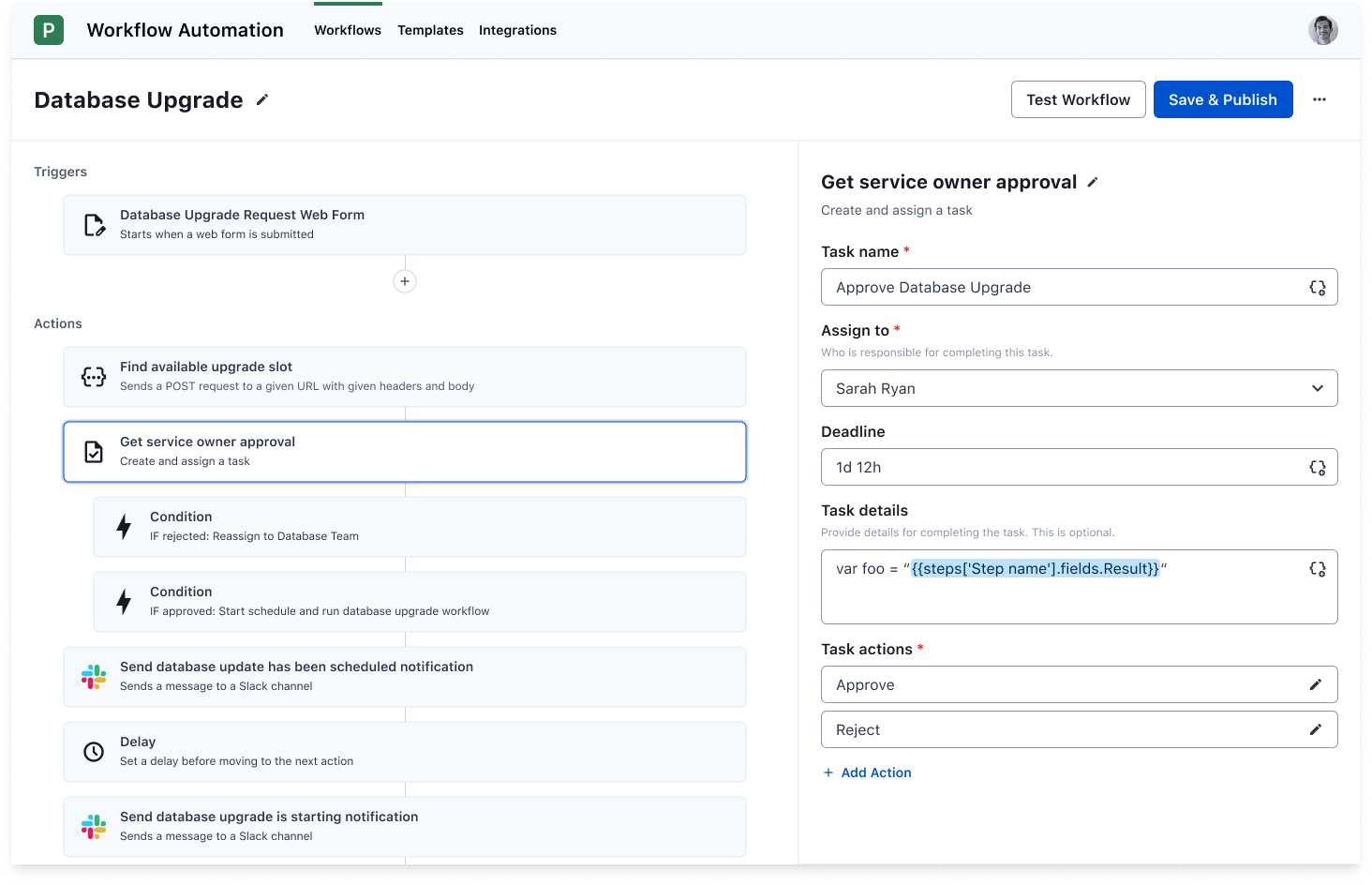
Task: Click the Test Workflow button
Action: (x=1078, y=99)
